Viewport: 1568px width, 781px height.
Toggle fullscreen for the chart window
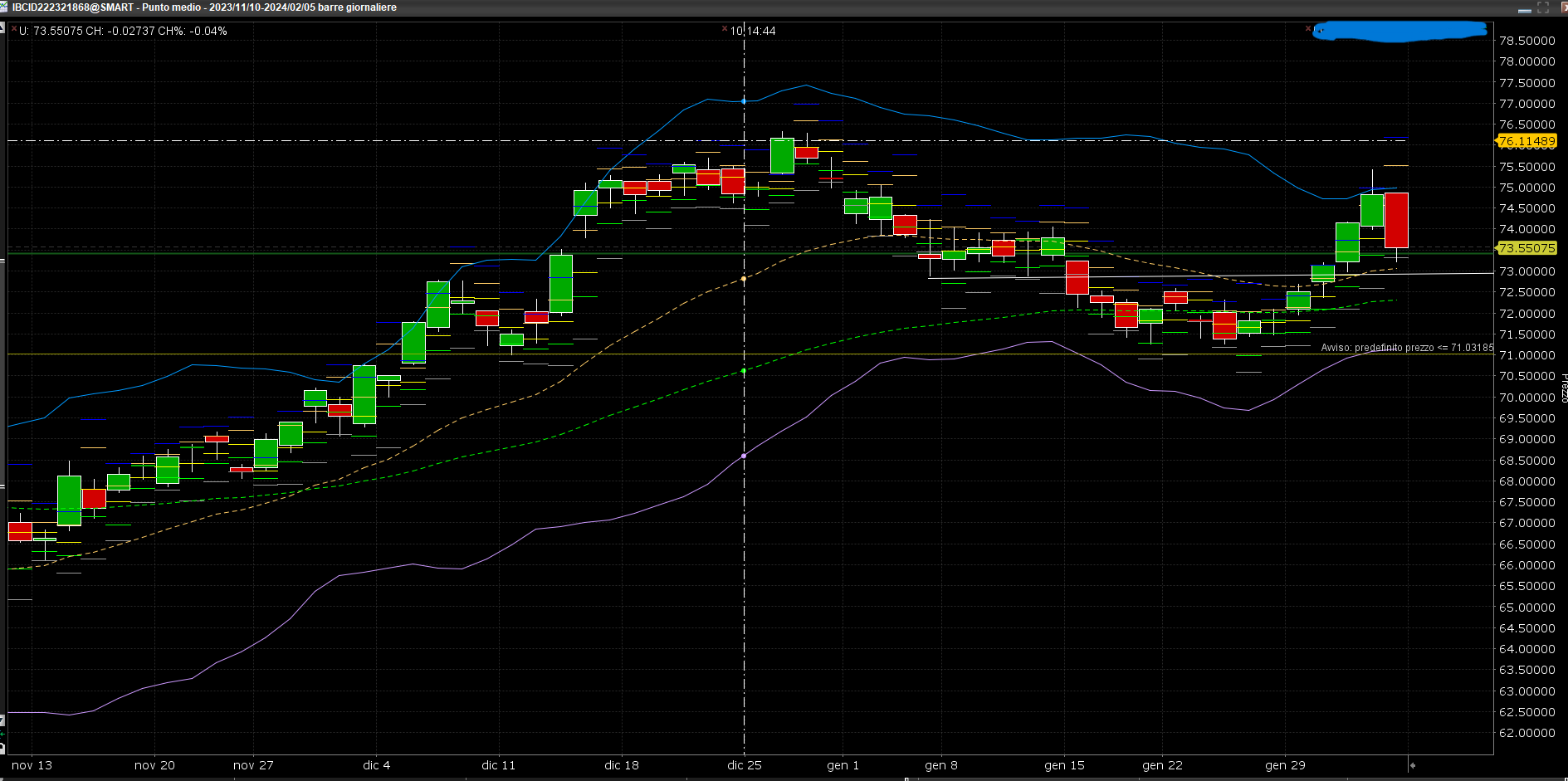[x=1543, y=7]
